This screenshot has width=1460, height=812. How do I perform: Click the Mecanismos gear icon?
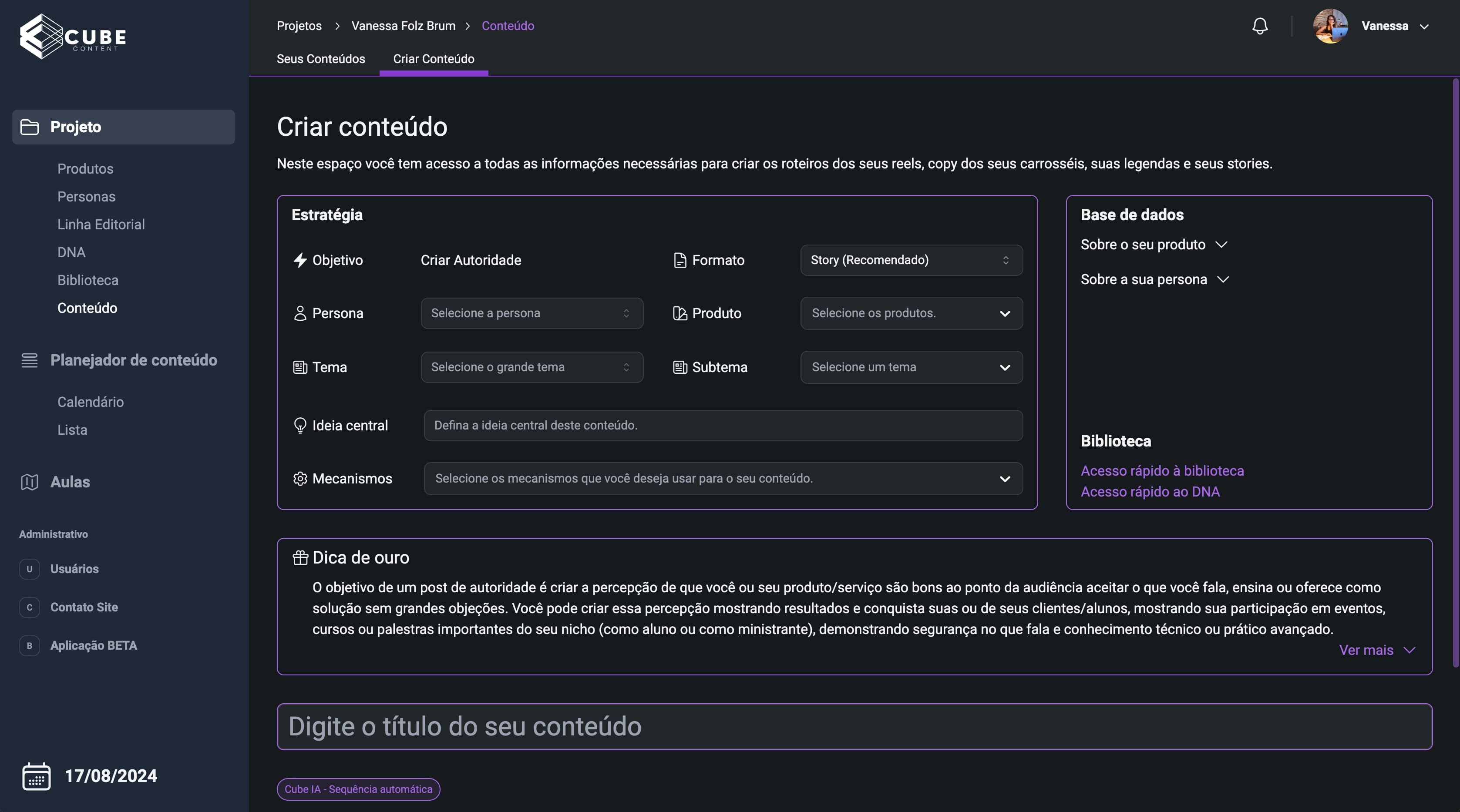click(x=300, y=479)
